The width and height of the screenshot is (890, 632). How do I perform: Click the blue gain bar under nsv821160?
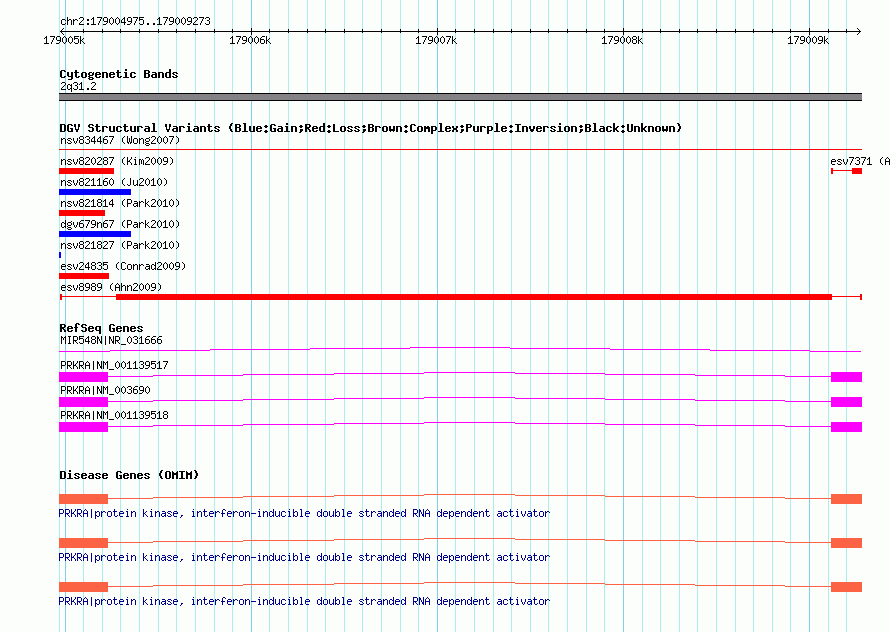(x=95, y=192)
